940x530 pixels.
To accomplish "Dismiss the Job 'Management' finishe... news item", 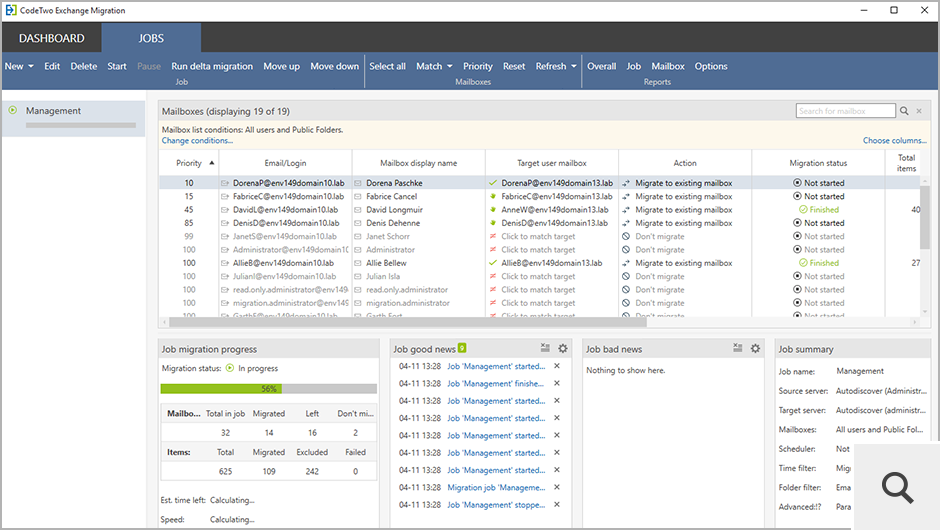I will (x=557, y=383).
